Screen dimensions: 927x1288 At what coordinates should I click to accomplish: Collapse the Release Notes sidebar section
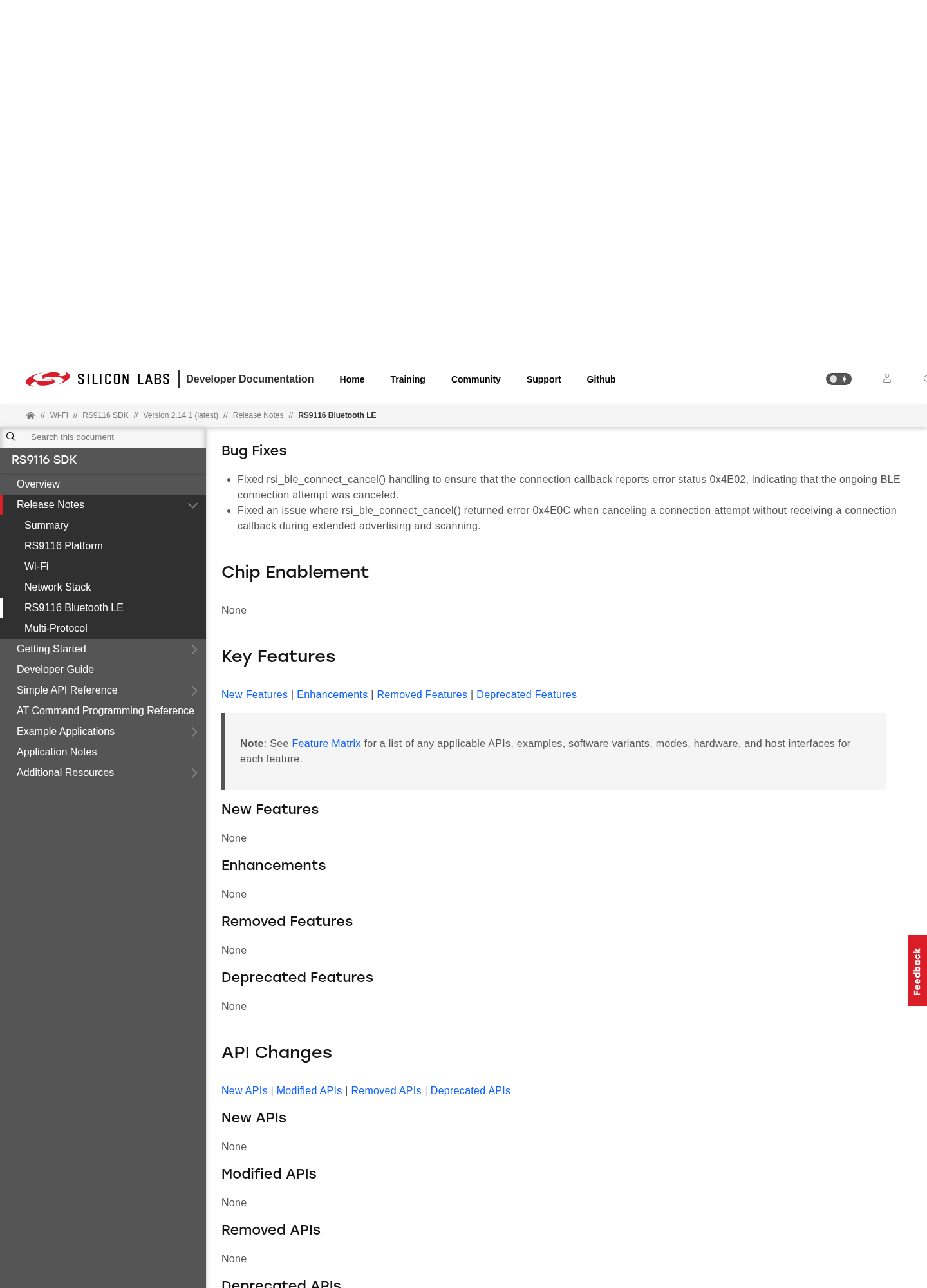coord(192,505)
